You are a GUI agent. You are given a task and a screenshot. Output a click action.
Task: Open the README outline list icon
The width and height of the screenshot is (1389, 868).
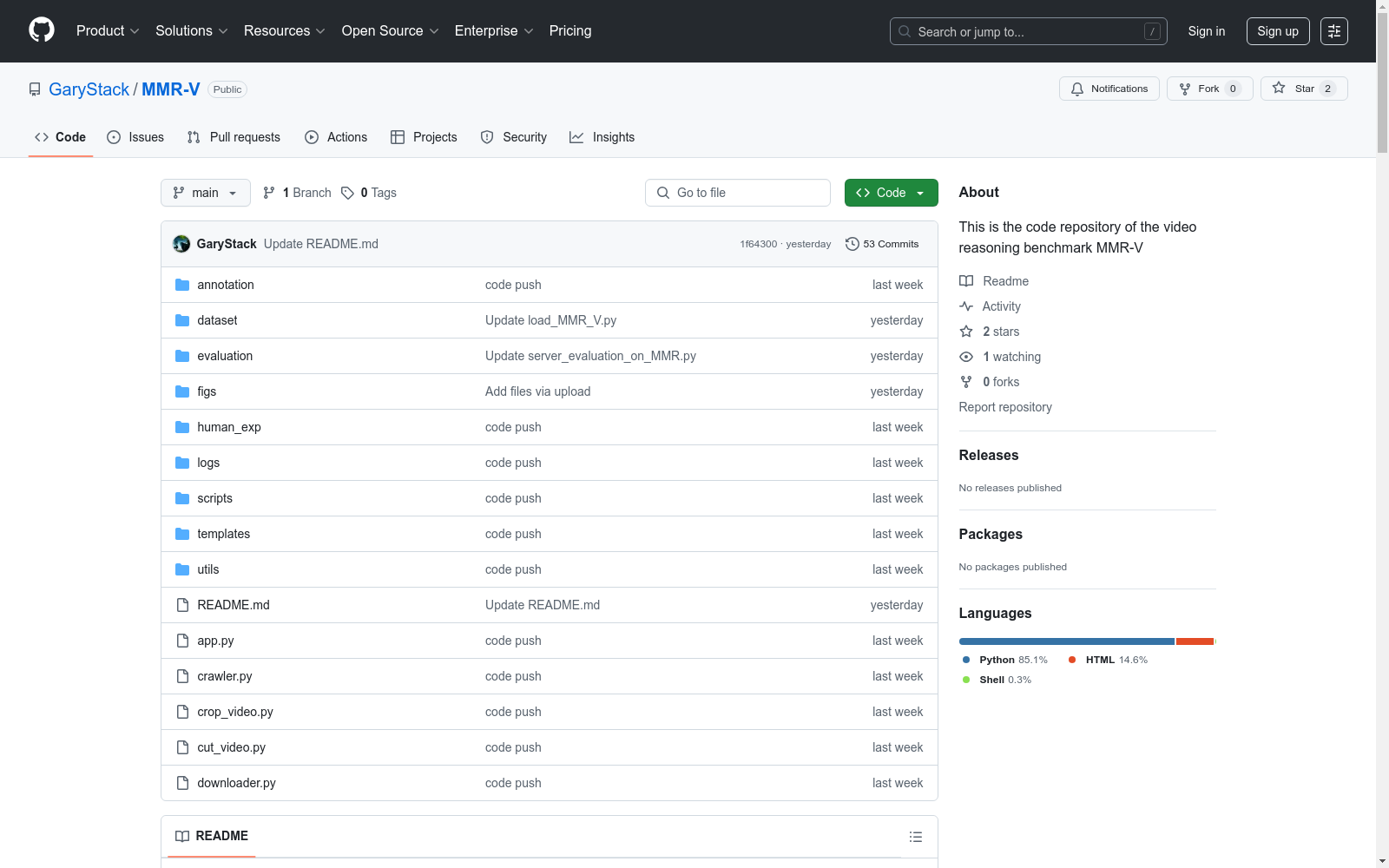[915, 837]
